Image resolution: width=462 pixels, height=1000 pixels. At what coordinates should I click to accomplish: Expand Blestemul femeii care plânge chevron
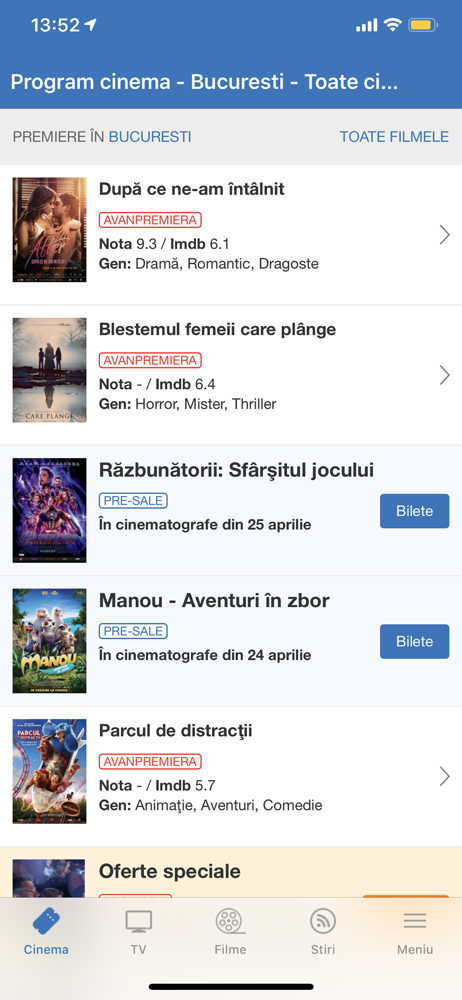point(445,375)
